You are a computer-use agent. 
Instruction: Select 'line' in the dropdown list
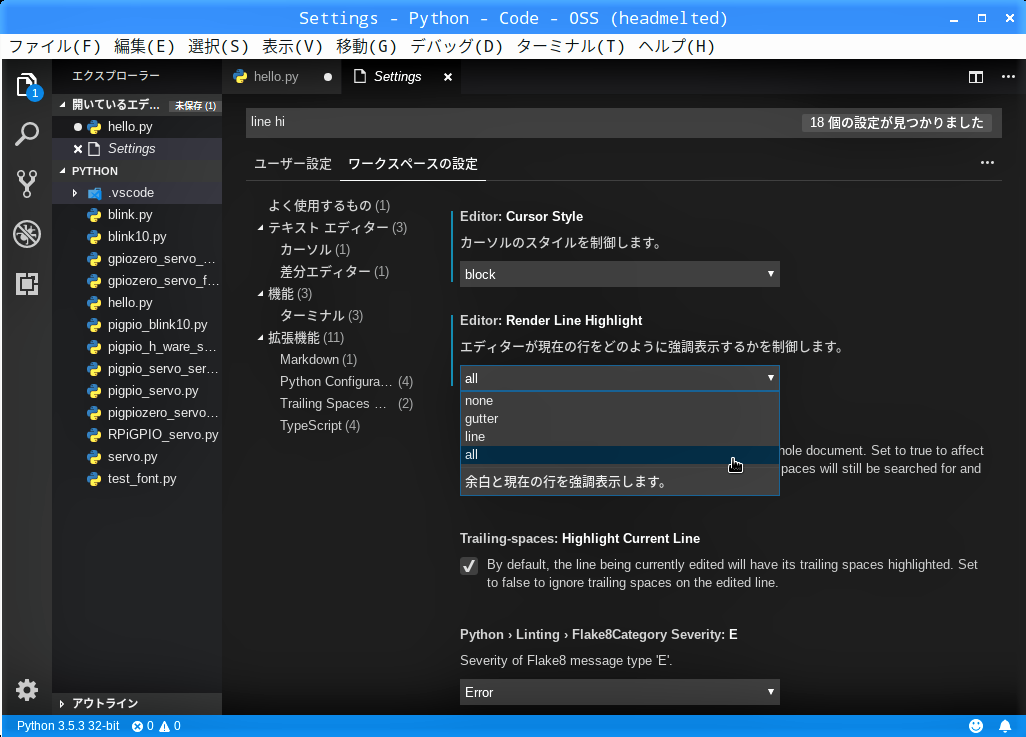[x=620, y=437]
